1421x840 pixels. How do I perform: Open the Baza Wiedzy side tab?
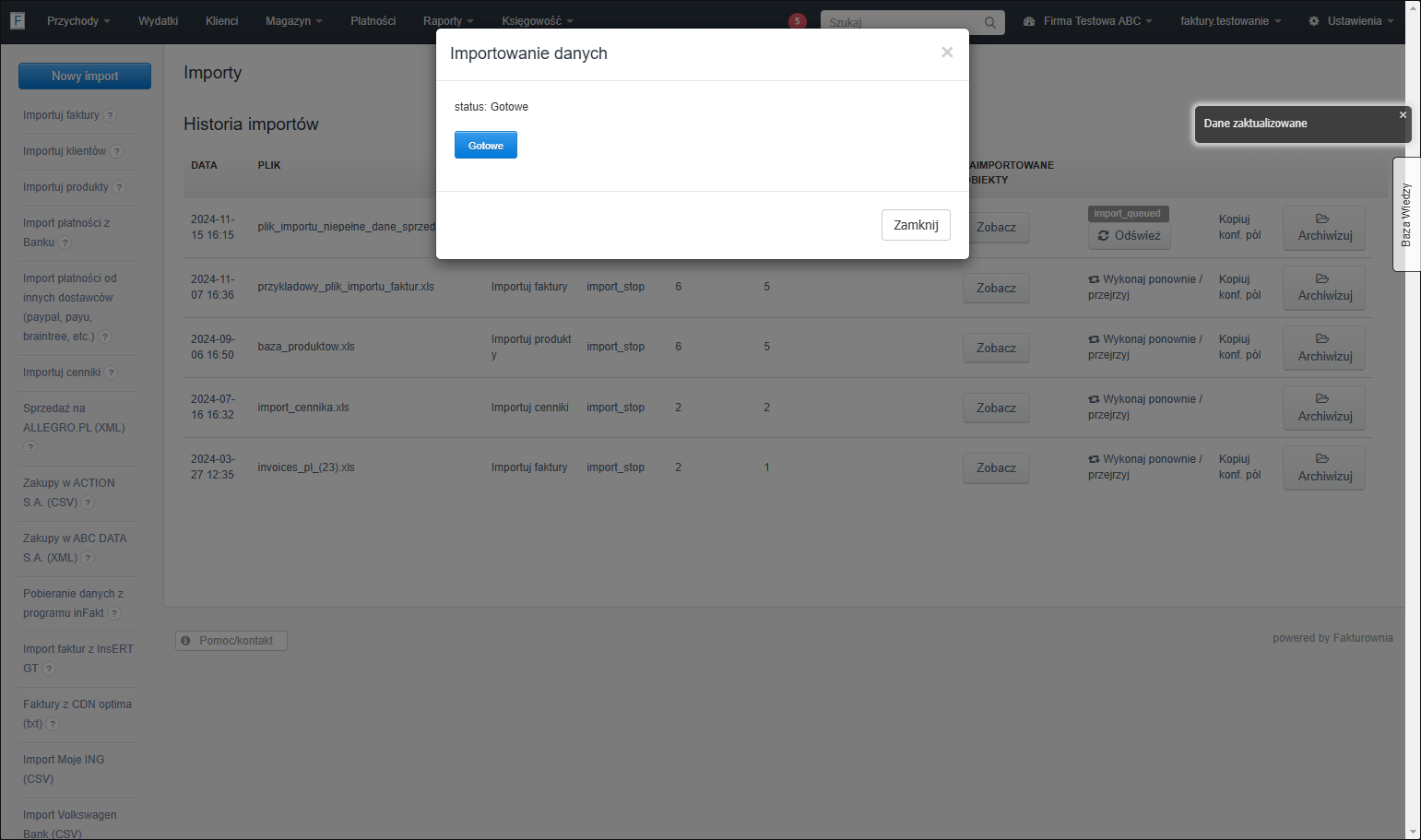(x=1406, y=215)
